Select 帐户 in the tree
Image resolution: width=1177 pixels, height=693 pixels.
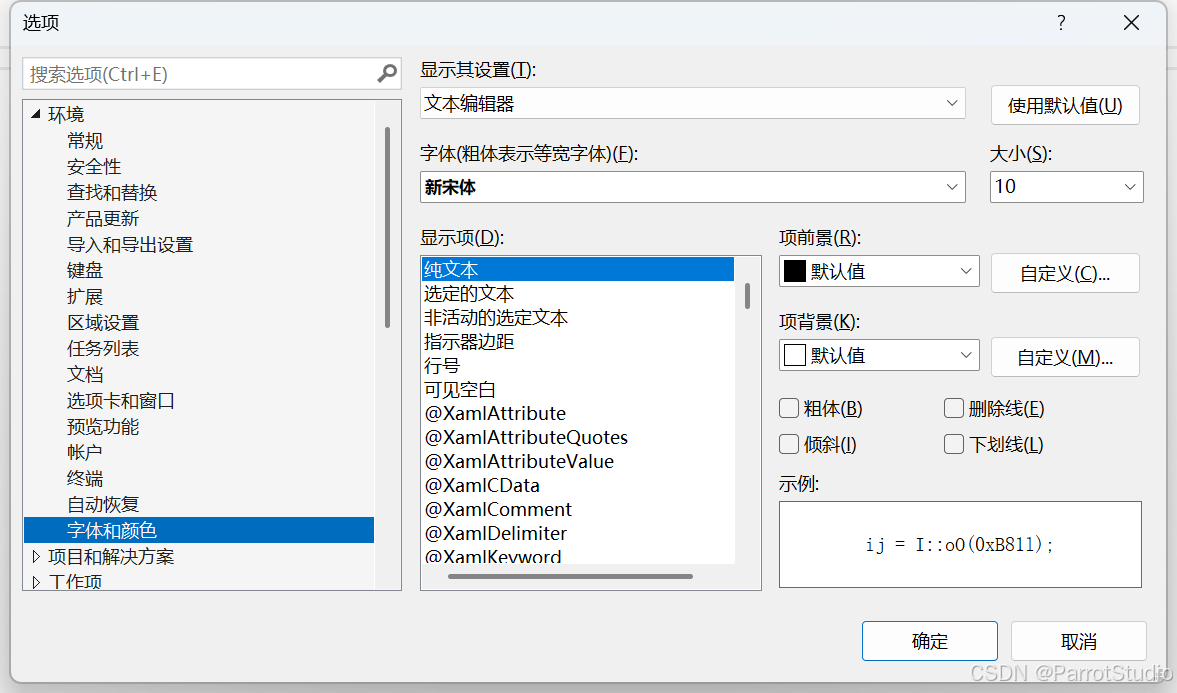85,453
